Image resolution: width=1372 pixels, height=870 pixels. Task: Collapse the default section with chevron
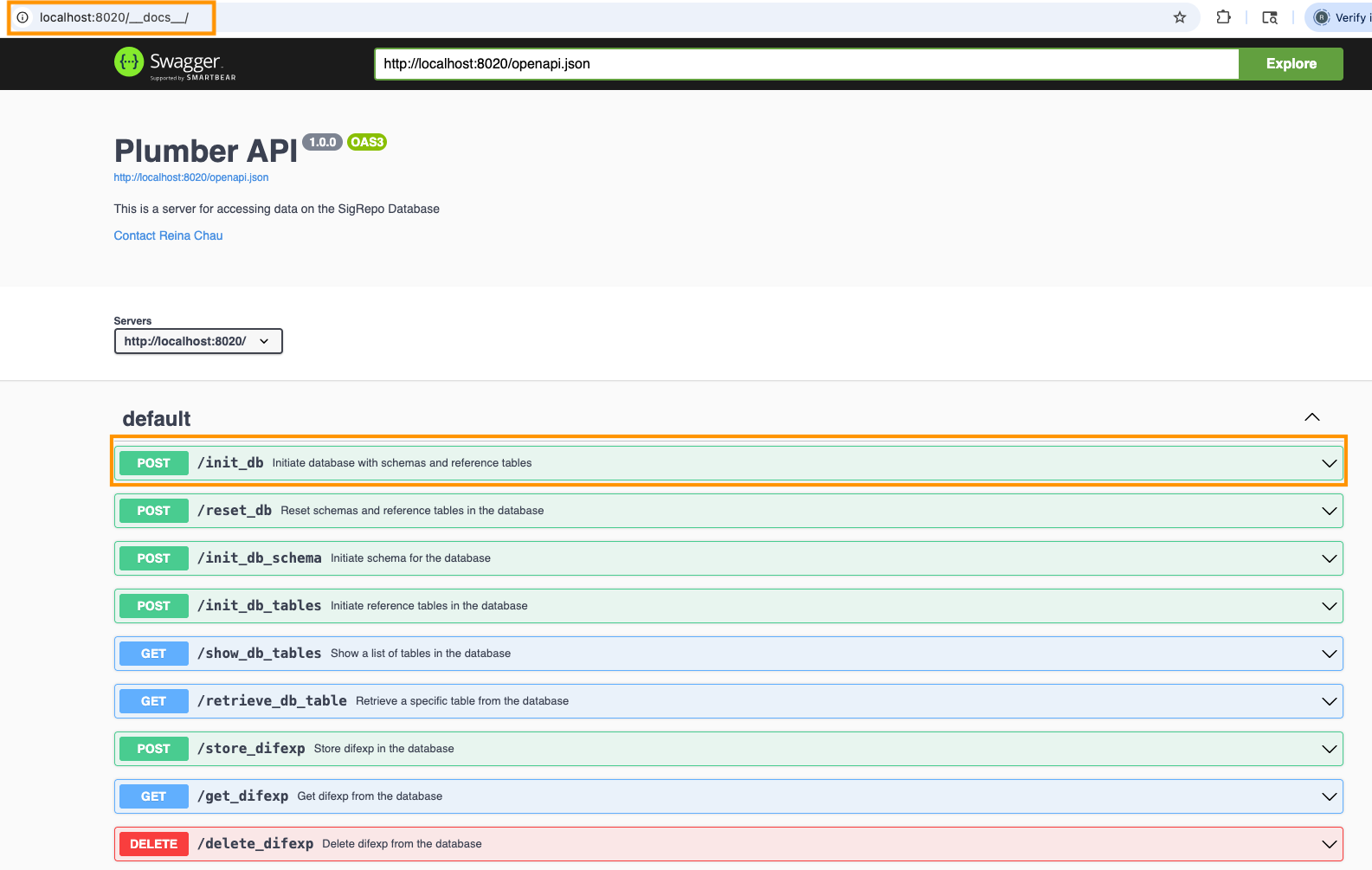point(1312,417)
